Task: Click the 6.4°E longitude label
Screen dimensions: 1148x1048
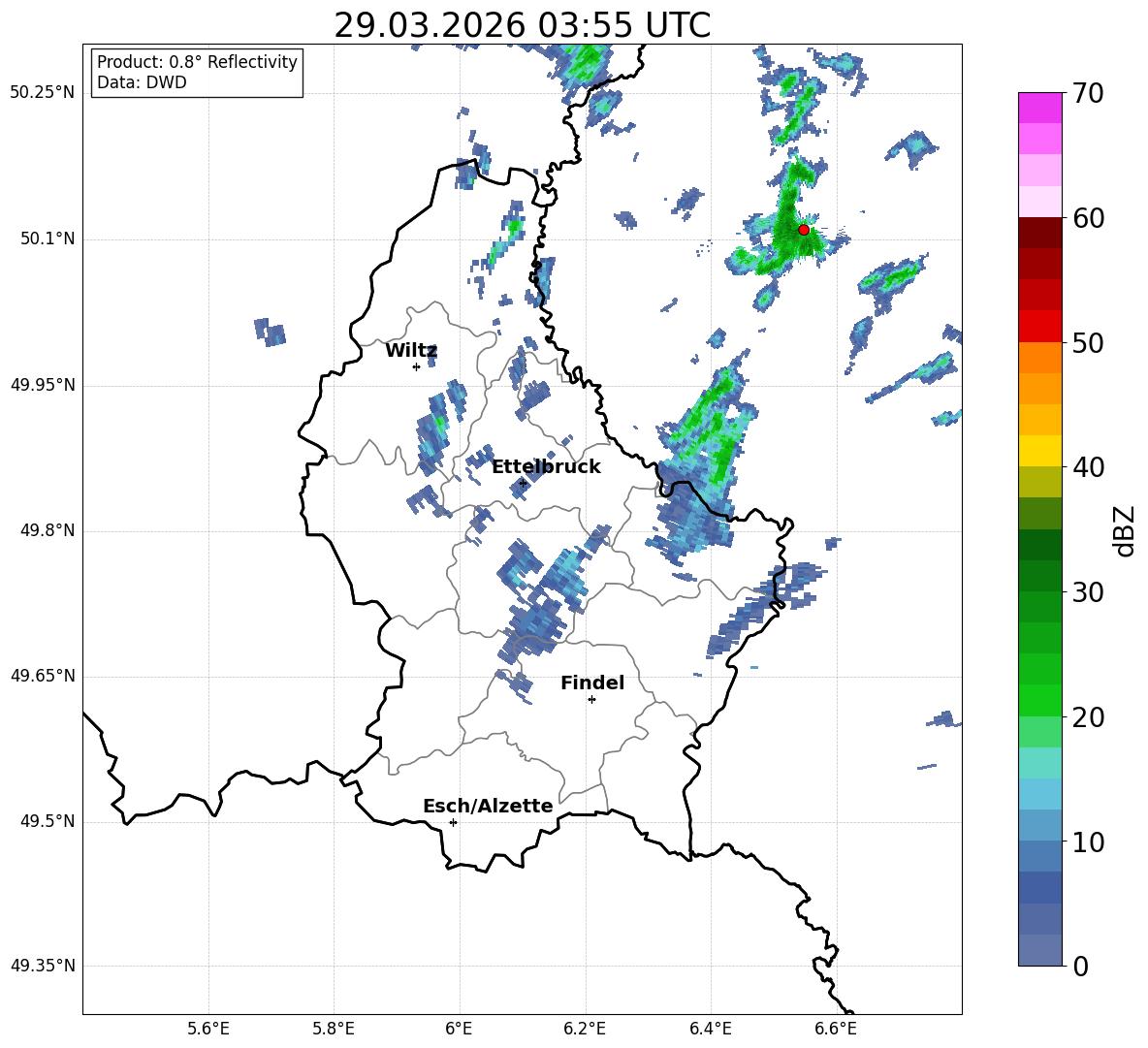Action: click(x=710, y=1029)
